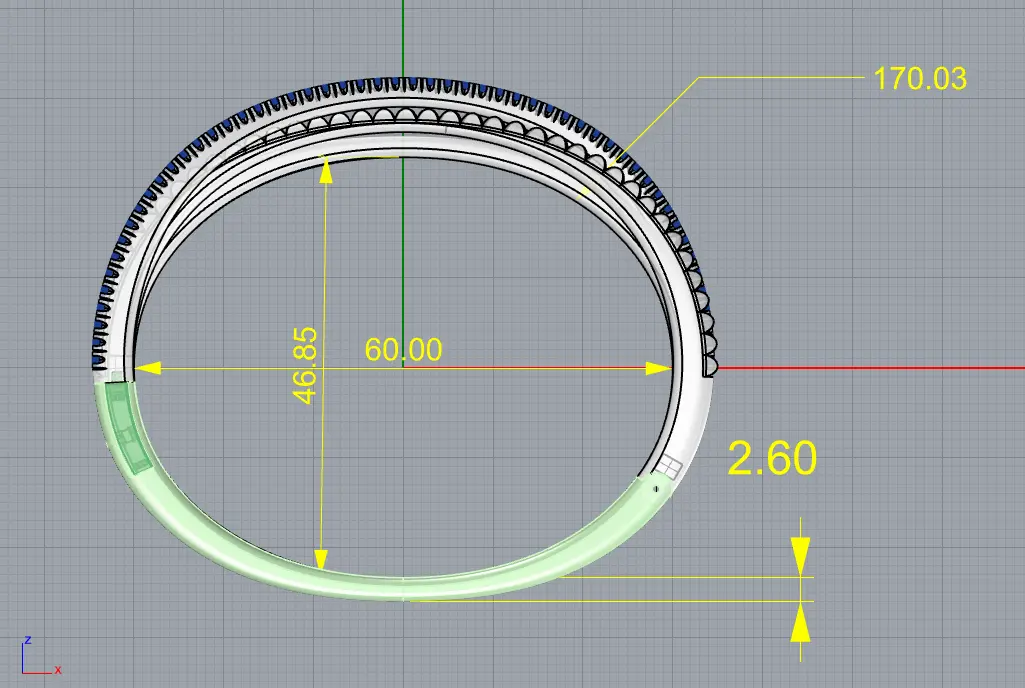This screenshot has height=688, width=1025.
Task: Click the small hinge grid piece on the right
Action: click(668, 467)
